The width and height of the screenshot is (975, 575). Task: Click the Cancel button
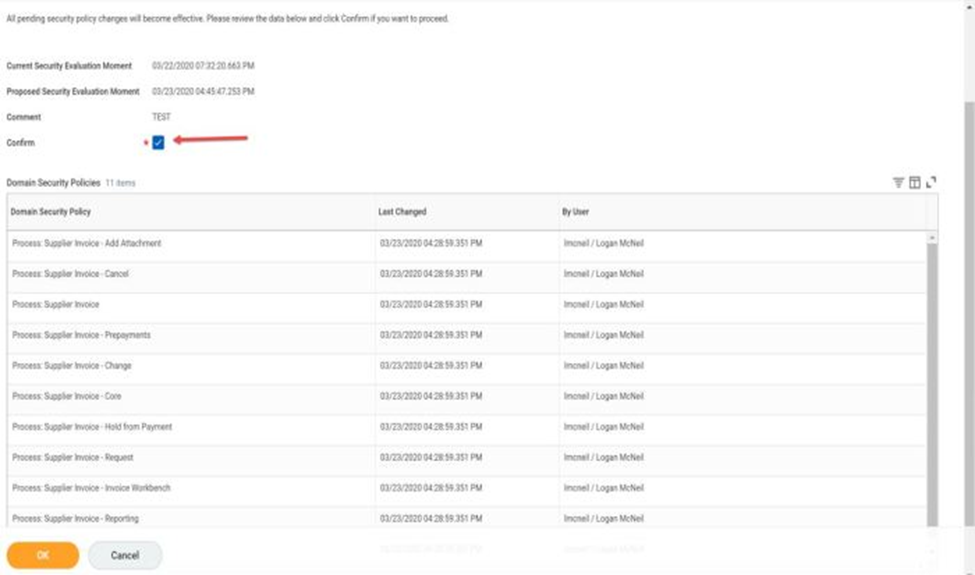(x=125, y=555)
